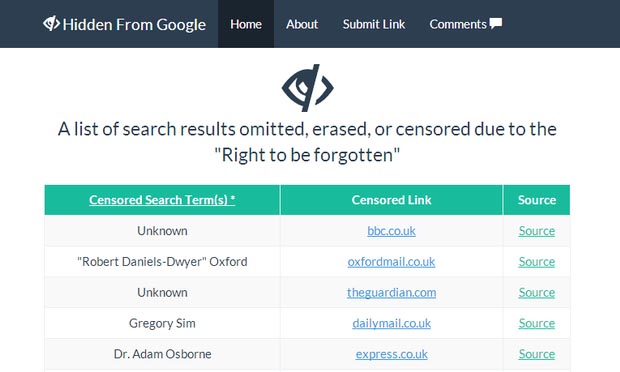Click the Hidden From Google brand title
The width and height of the screenshot is (620, 372).
[134, 25]
